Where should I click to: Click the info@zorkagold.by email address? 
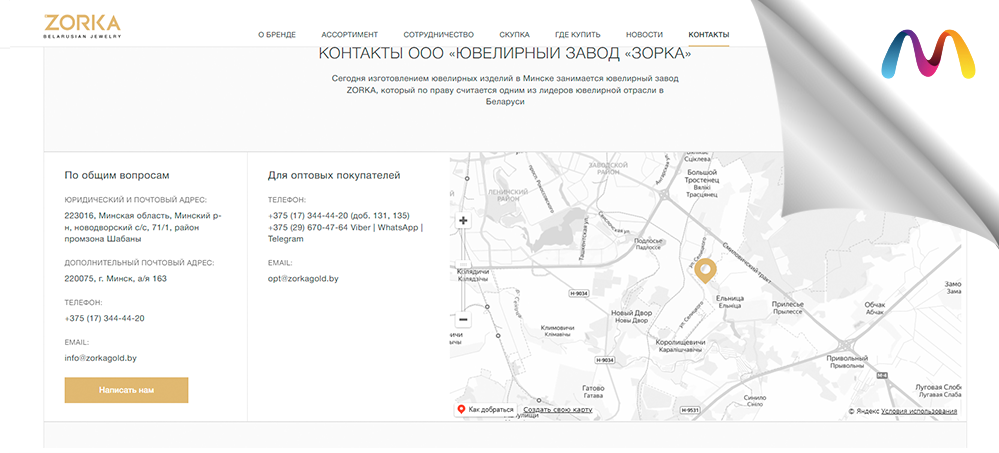(101, 358)
